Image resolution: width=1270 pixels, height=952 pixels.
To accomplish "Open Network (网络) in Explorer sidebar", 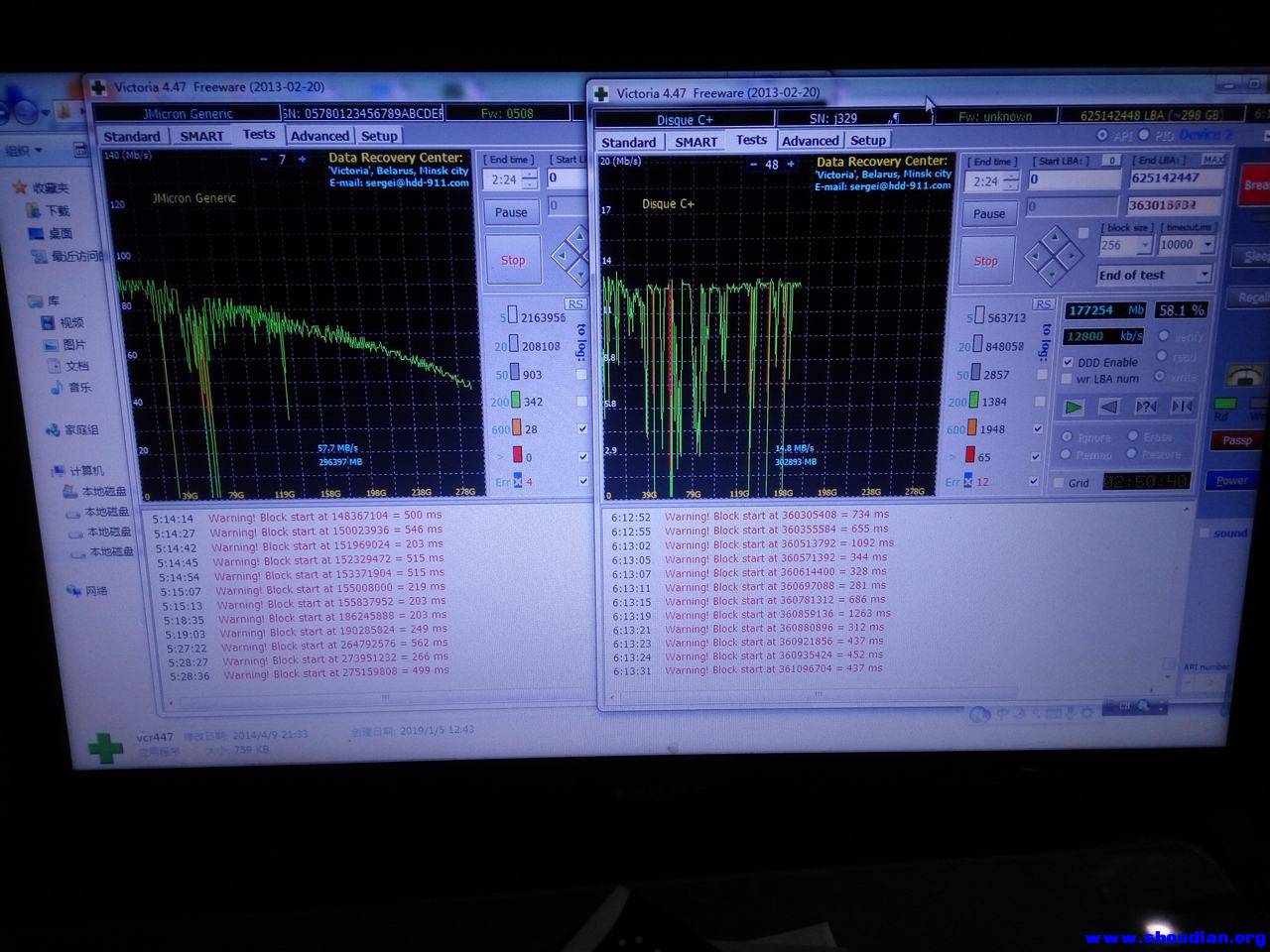I will point(87,590).
